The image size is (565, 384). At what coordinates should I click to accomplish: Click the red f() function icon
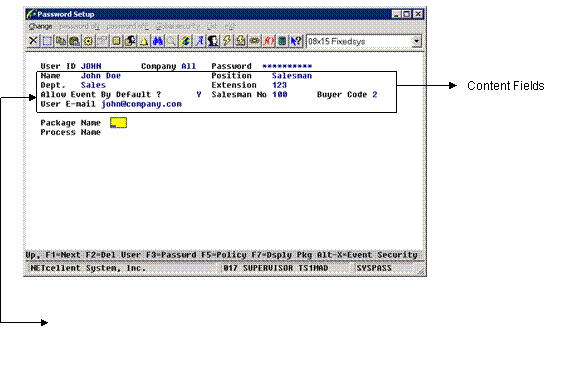(x=268, y=41)
